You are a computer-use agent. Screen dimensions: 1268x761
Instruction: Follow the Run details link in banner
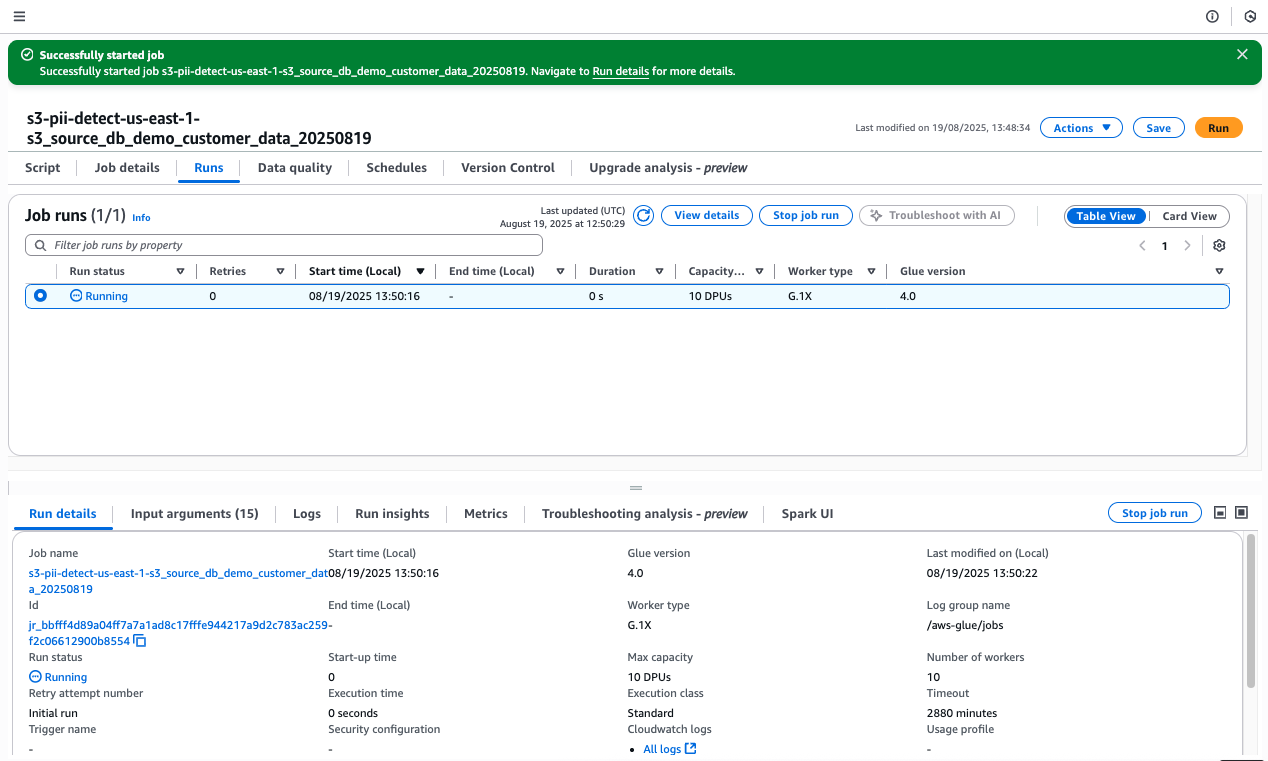point(621,72)
